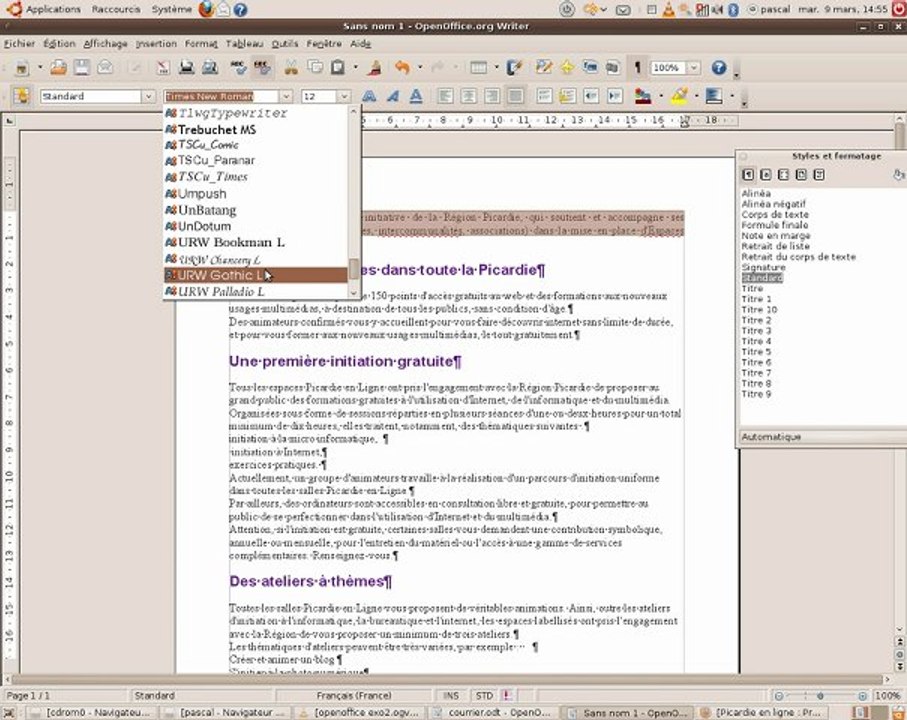Image resolution: width=907 pixels, height=720 pixels.
Task: Click the Font color swatch icon
Action: [x=643, y=96]
